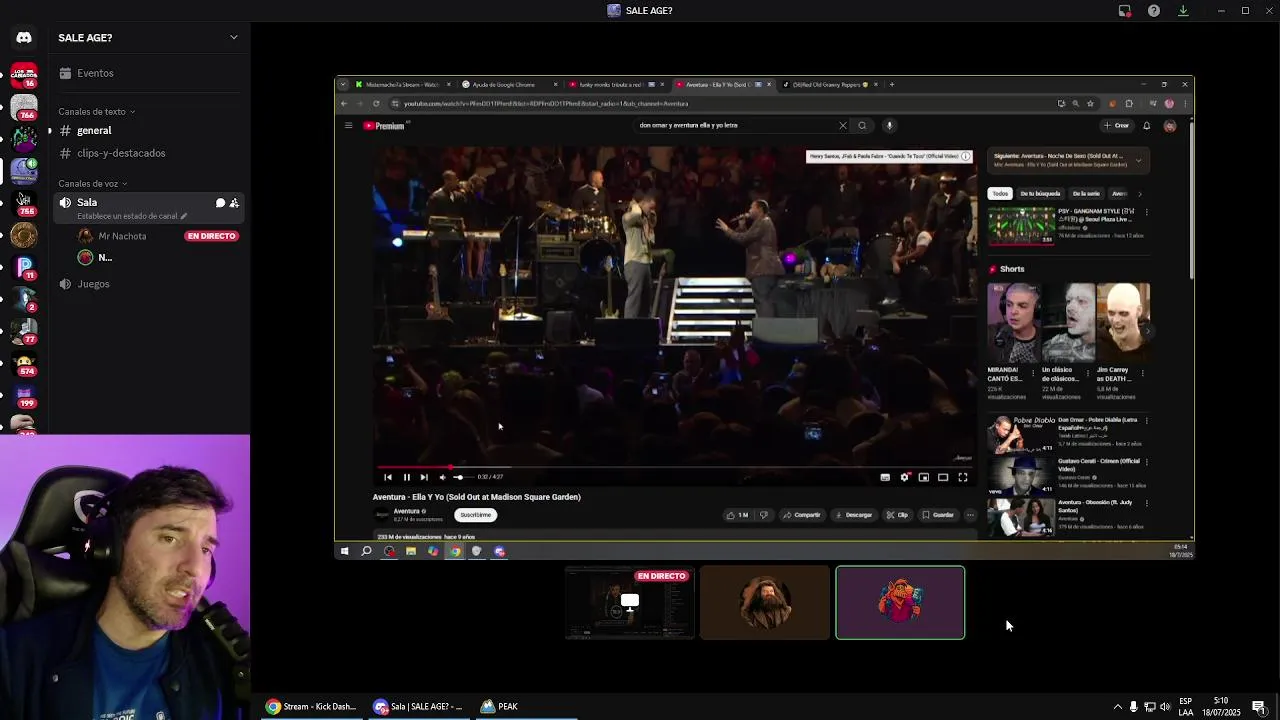Click Descargar button in streamed YouTube
This screenshot has height=720, width=1280.
coord(853,515)
